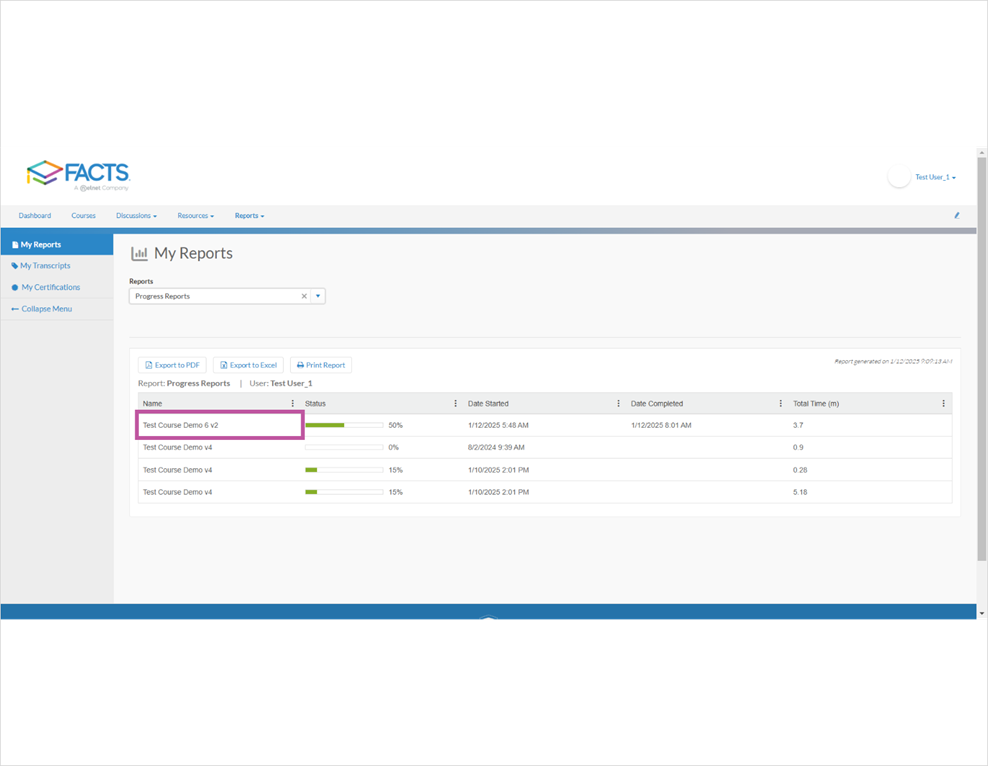Click the Excel icon in Export to Excel
Viewport: 988px width, 766px height.
(223, 364)
